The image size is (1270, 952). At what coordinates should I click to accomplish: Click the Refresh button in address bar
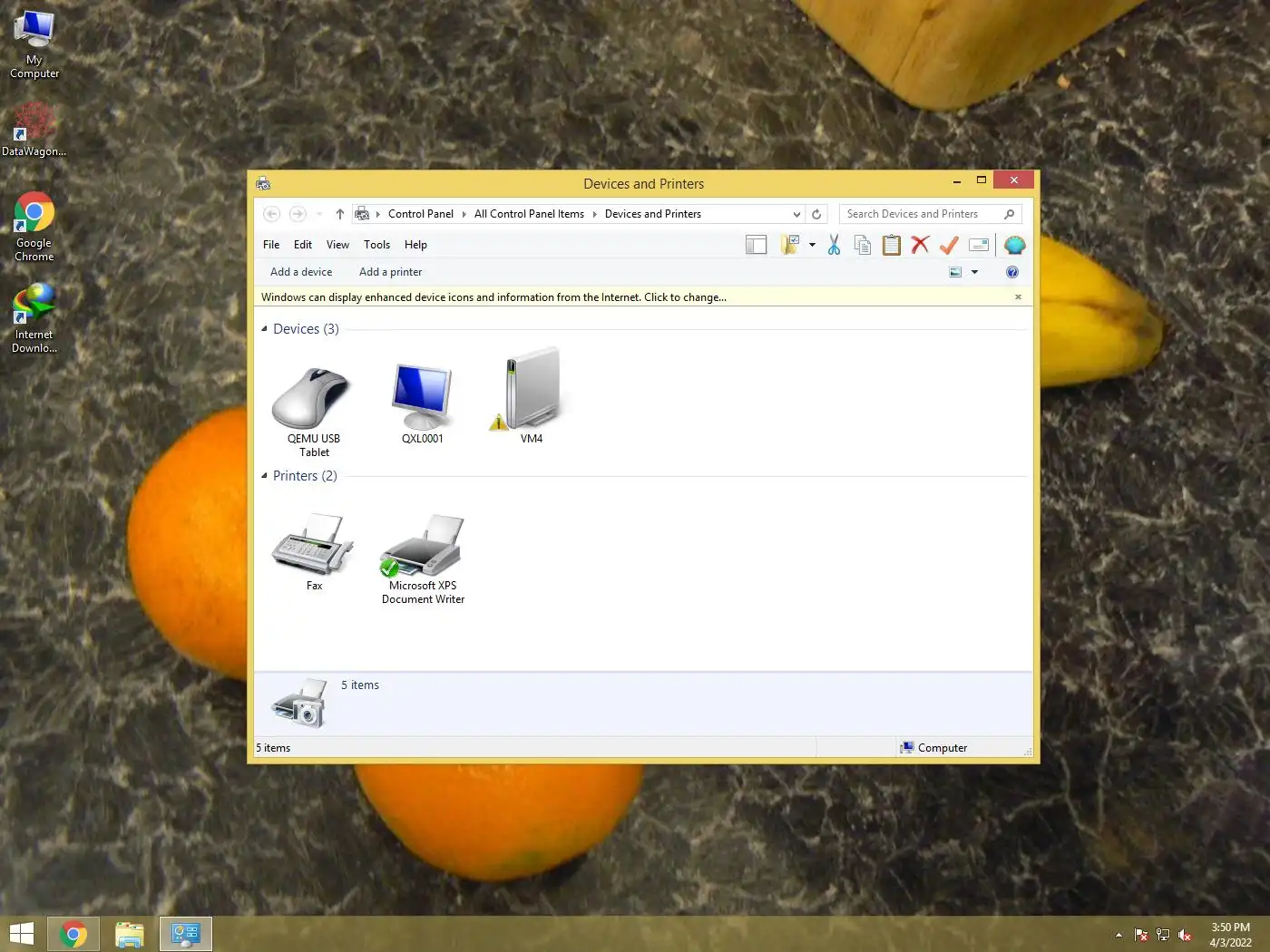click(x=816, y=214)
